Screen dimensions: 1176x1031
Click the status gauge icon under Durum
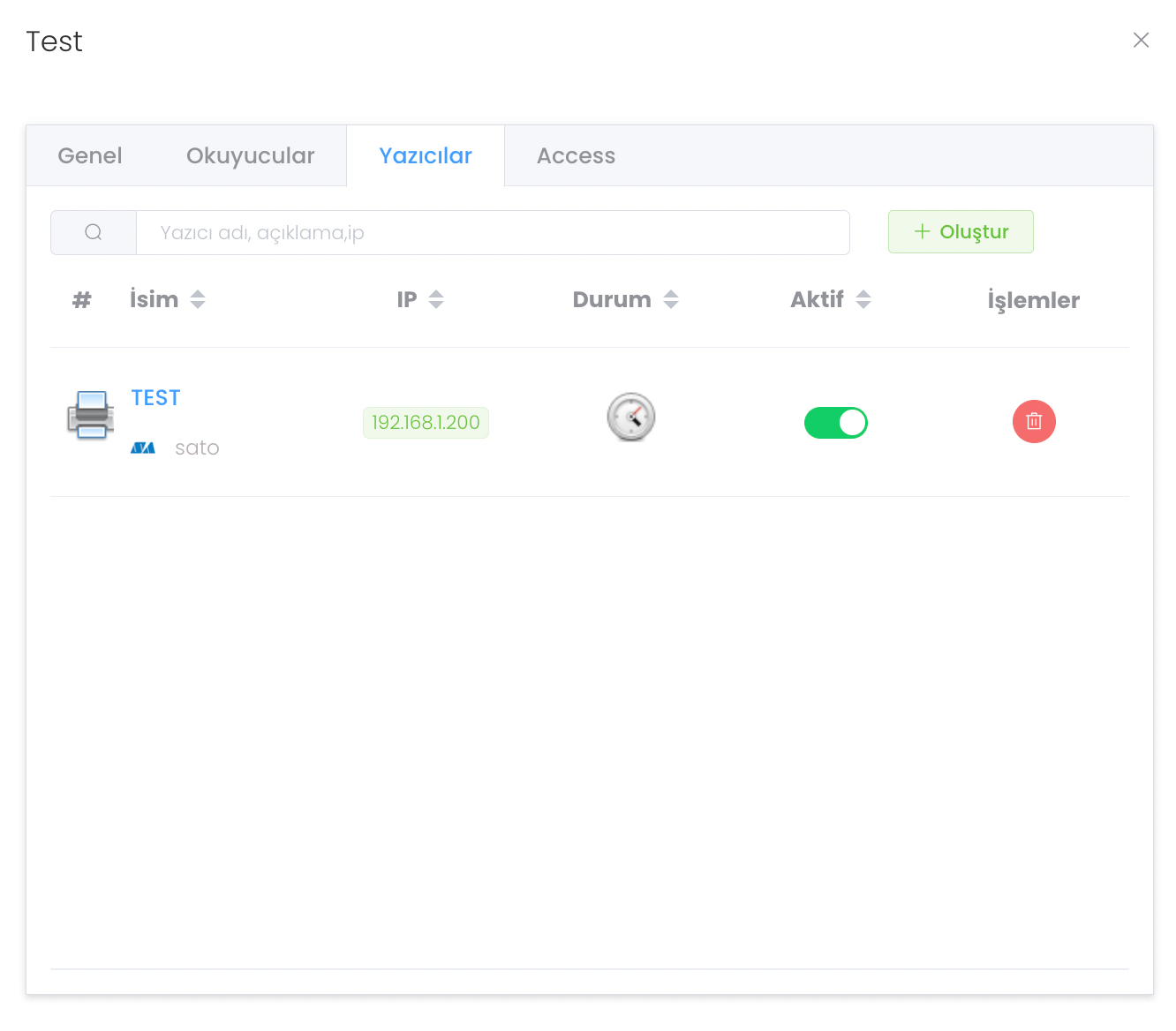pos(630,418)
